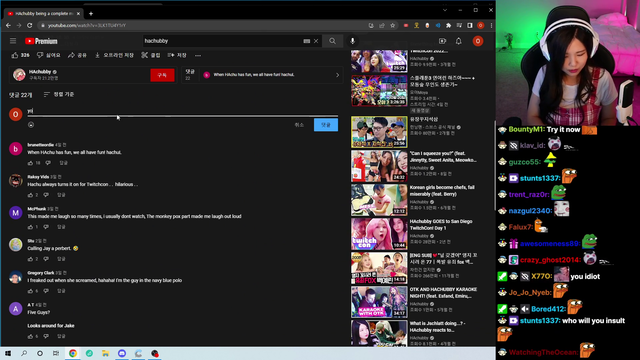640x360 pixels.
Task: Cancel the comment draft
Action: pyautogui.click(x=299, y=125)
